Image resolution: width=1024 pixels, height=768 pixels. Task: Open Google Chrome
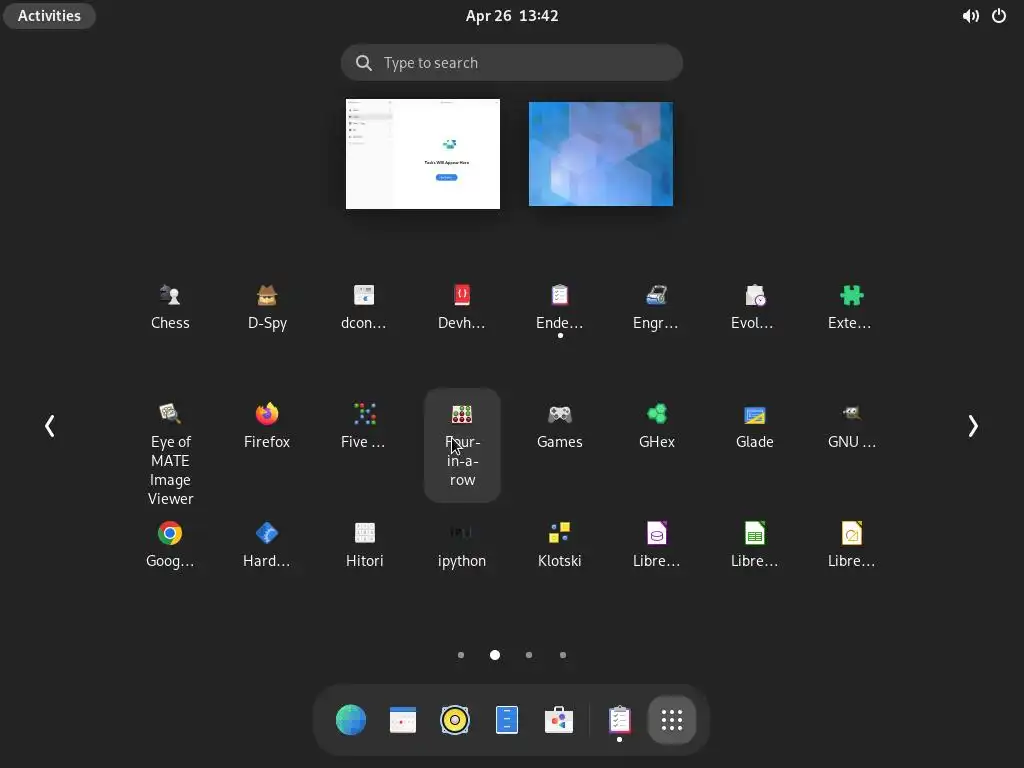(170, 545)
